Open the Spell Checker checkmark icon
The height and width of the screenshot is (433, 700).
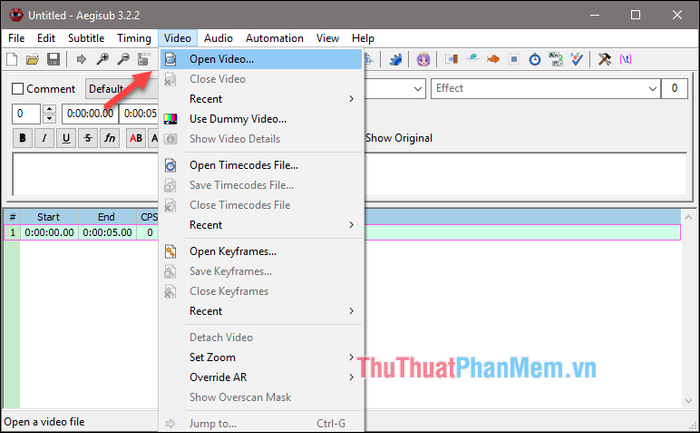click(577, 59)
